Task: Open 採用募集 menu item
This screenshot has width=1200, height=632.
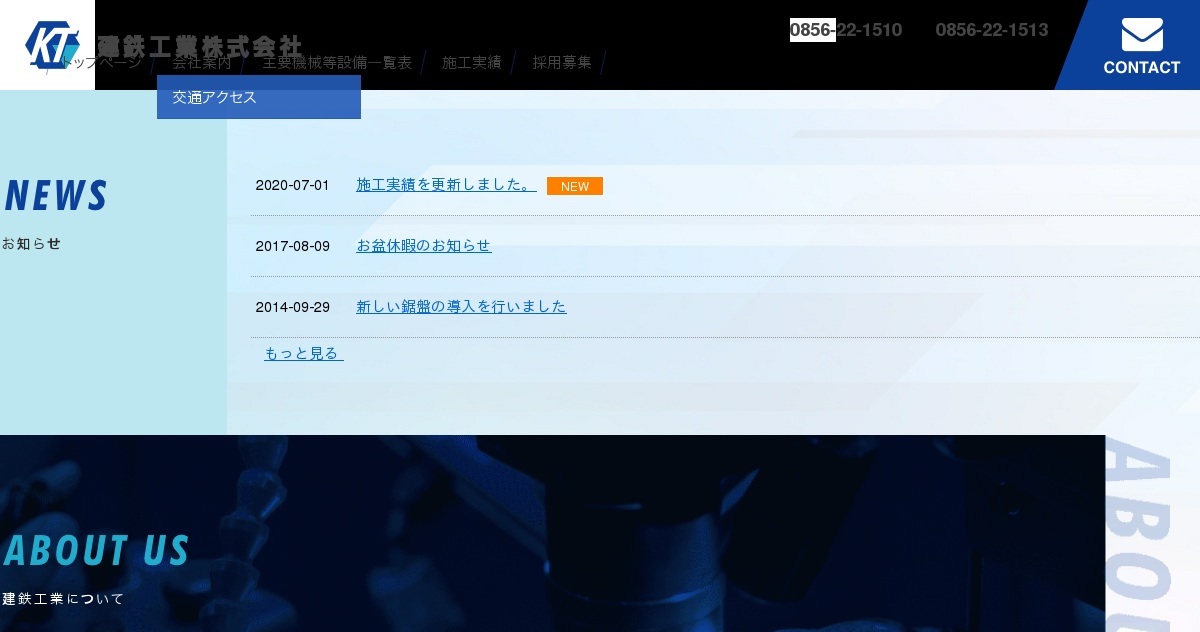Action: point(562,62)
